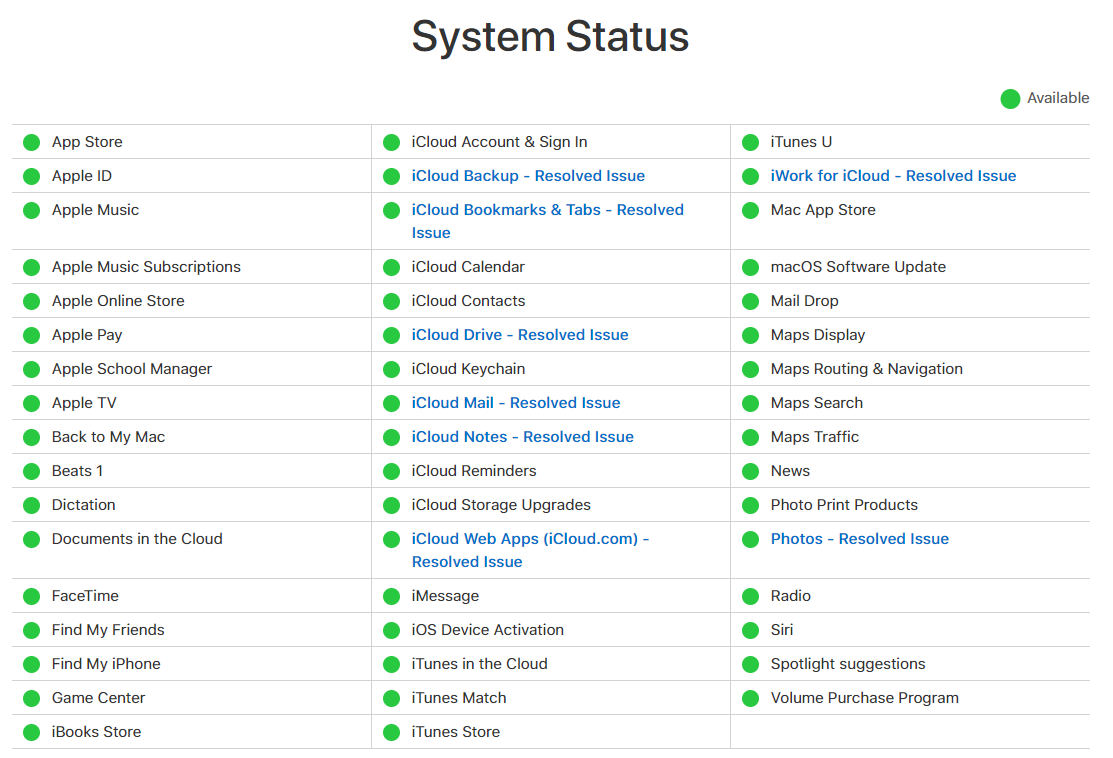Click the Radio entry
The width and height of the screenshot is (1113, 758).
790,596
